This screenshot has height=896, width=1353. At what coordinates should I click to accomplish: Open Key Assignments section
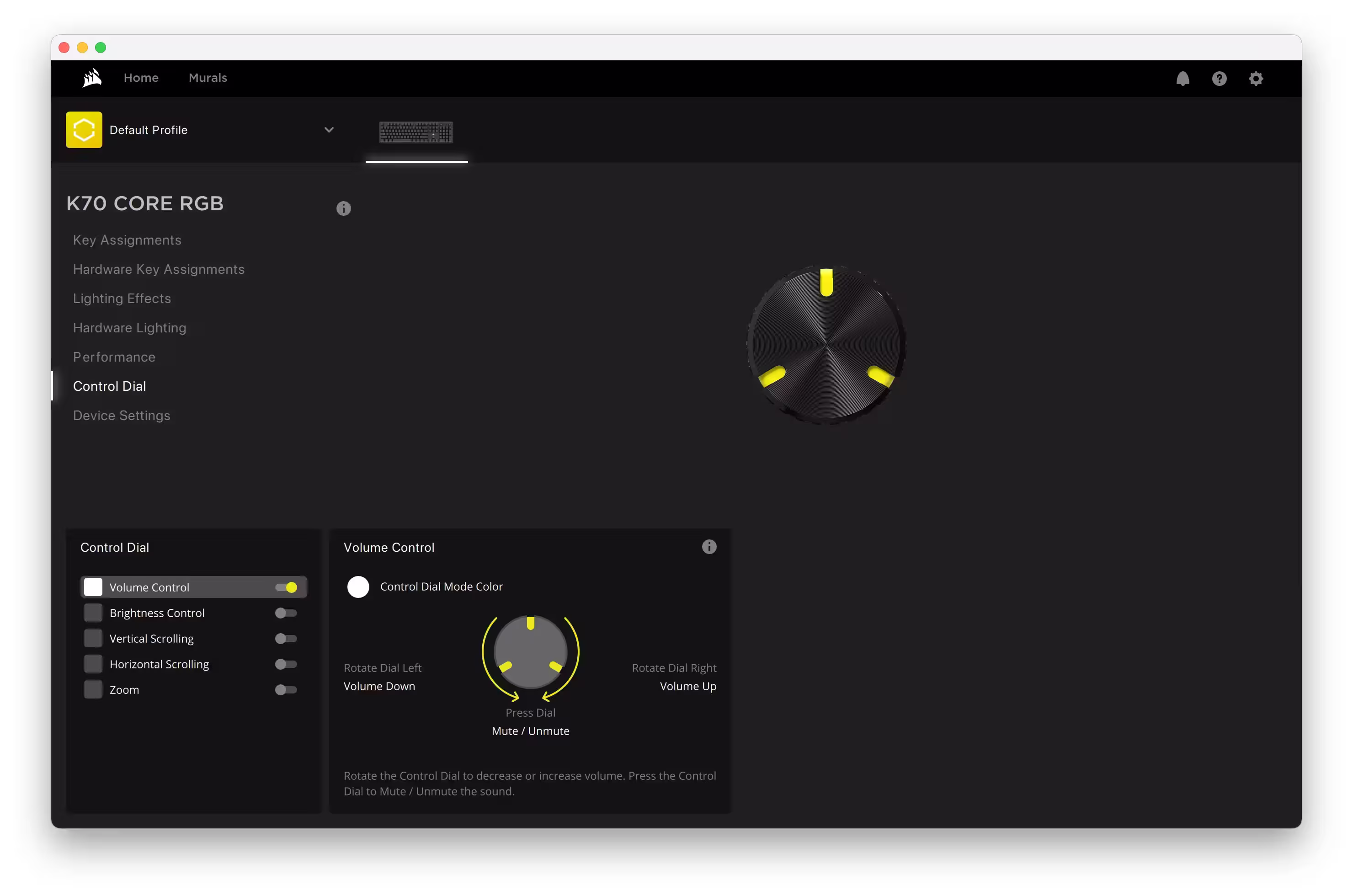click(128, 240)
